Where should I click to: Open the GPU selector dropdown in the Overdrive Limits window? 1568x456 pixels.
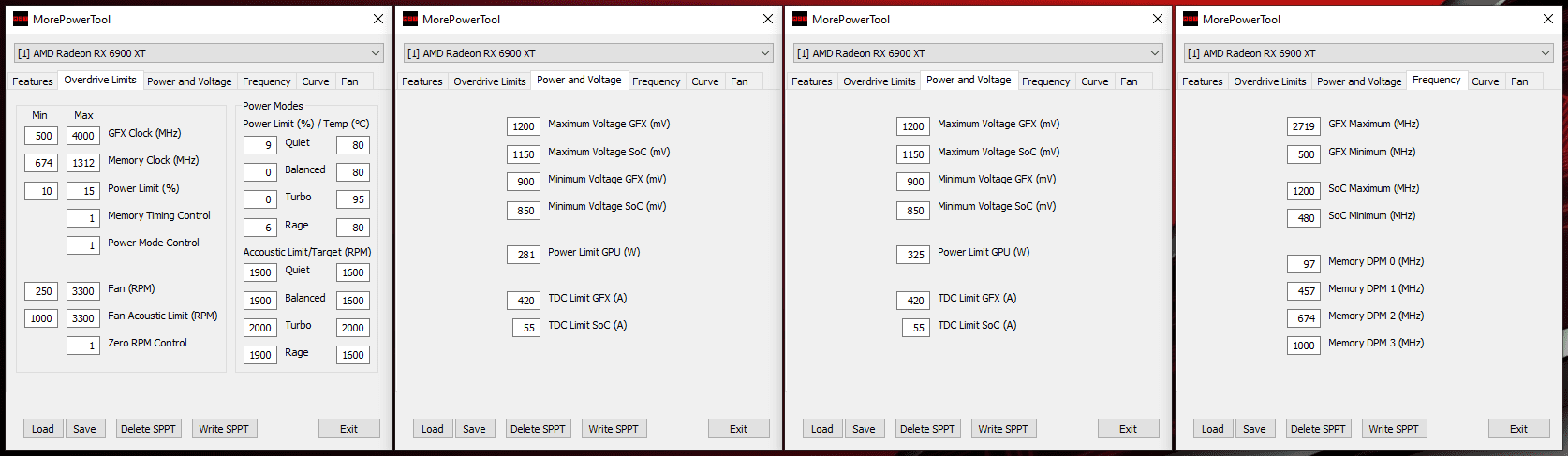199,53
